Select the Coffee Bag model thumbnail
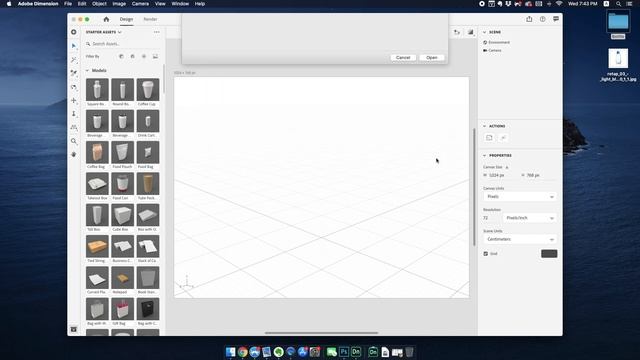 97,152
